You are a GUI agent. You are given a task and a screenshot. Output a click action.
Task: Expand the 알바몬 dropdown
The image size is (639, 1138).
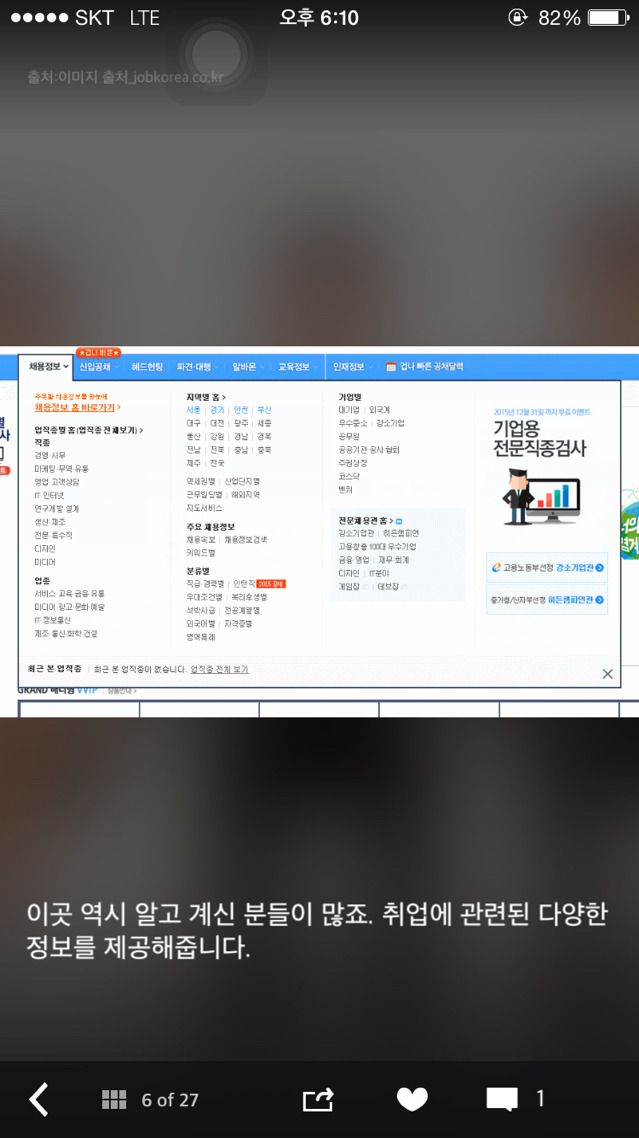[248, 367]
